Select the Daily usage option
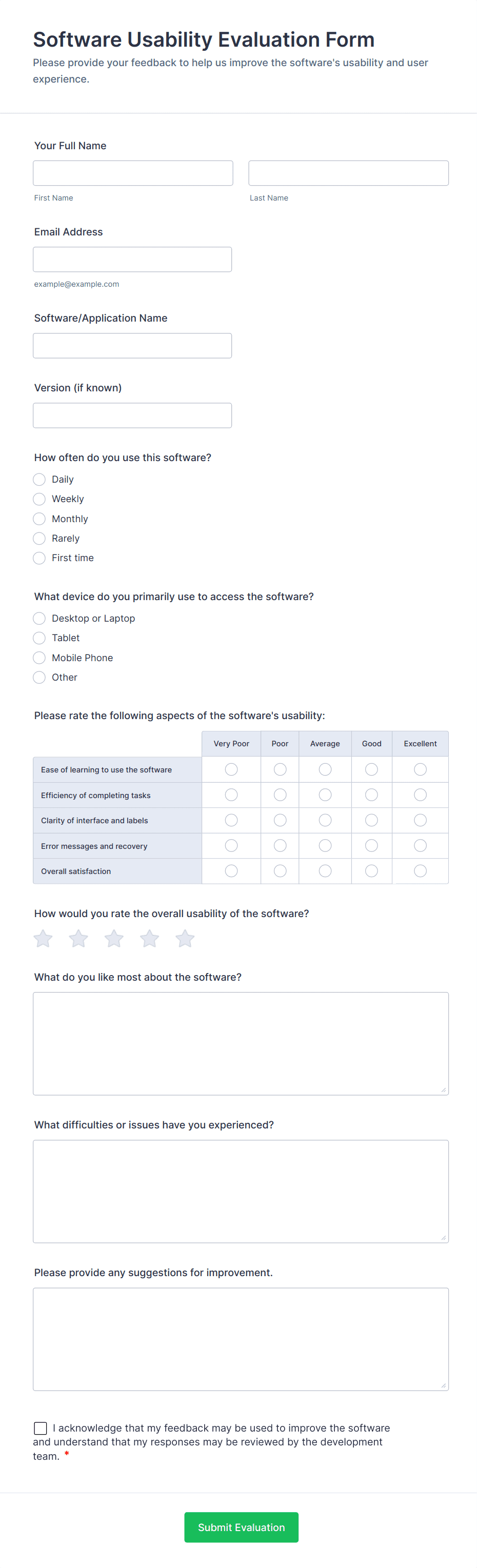The width and height of the screenshot is (477, 1568). pos(39,480)
